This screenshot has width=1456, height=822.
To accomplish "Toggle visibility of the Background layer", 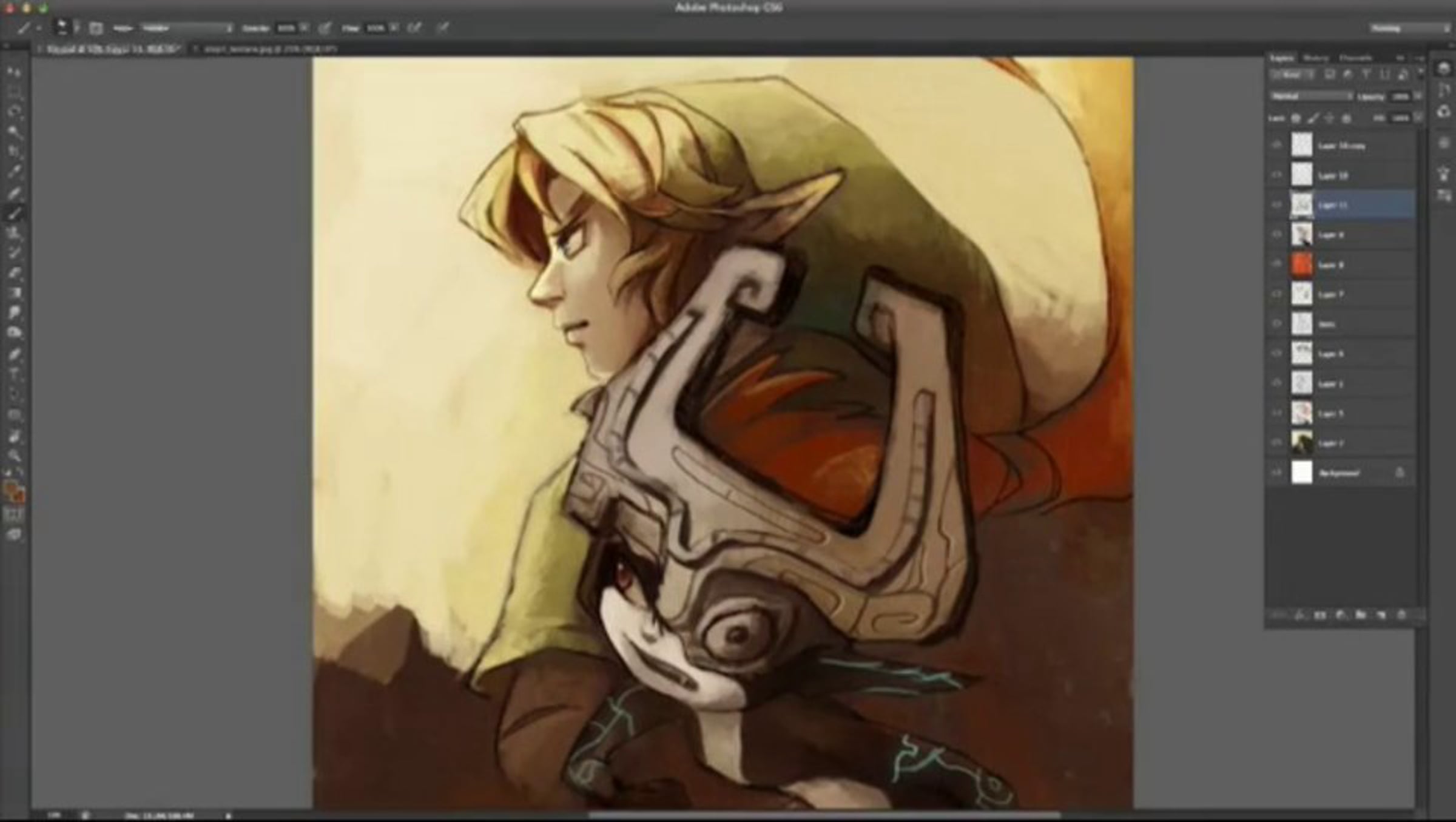I will [x=1277, y=473].
